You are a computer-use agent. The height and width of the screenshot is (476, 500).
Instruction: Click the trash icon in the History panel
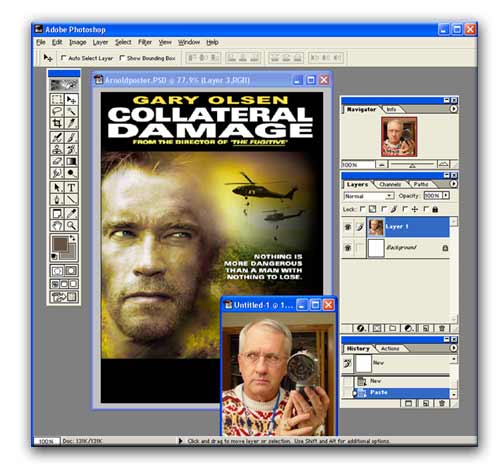[x=441, y=403]
